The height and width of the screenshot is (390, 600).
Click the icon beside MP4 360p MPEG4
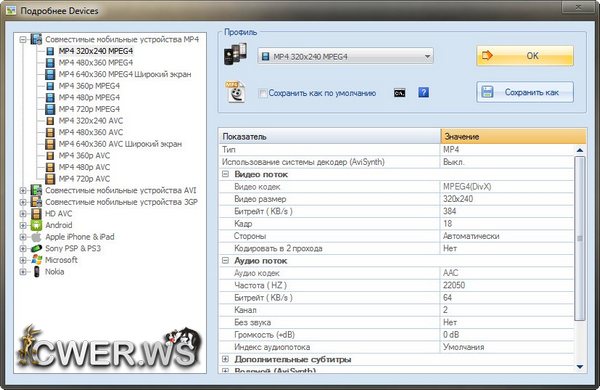(50, 86)
